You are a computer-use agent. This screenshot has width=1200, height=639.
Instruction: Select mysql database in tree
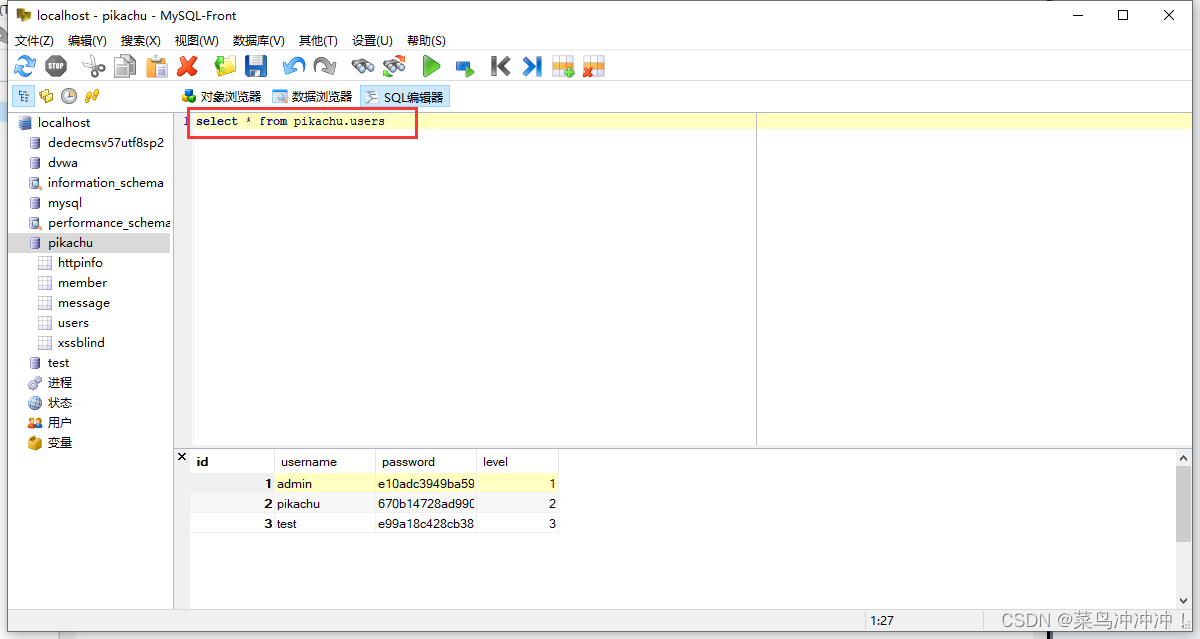point(65,203)
